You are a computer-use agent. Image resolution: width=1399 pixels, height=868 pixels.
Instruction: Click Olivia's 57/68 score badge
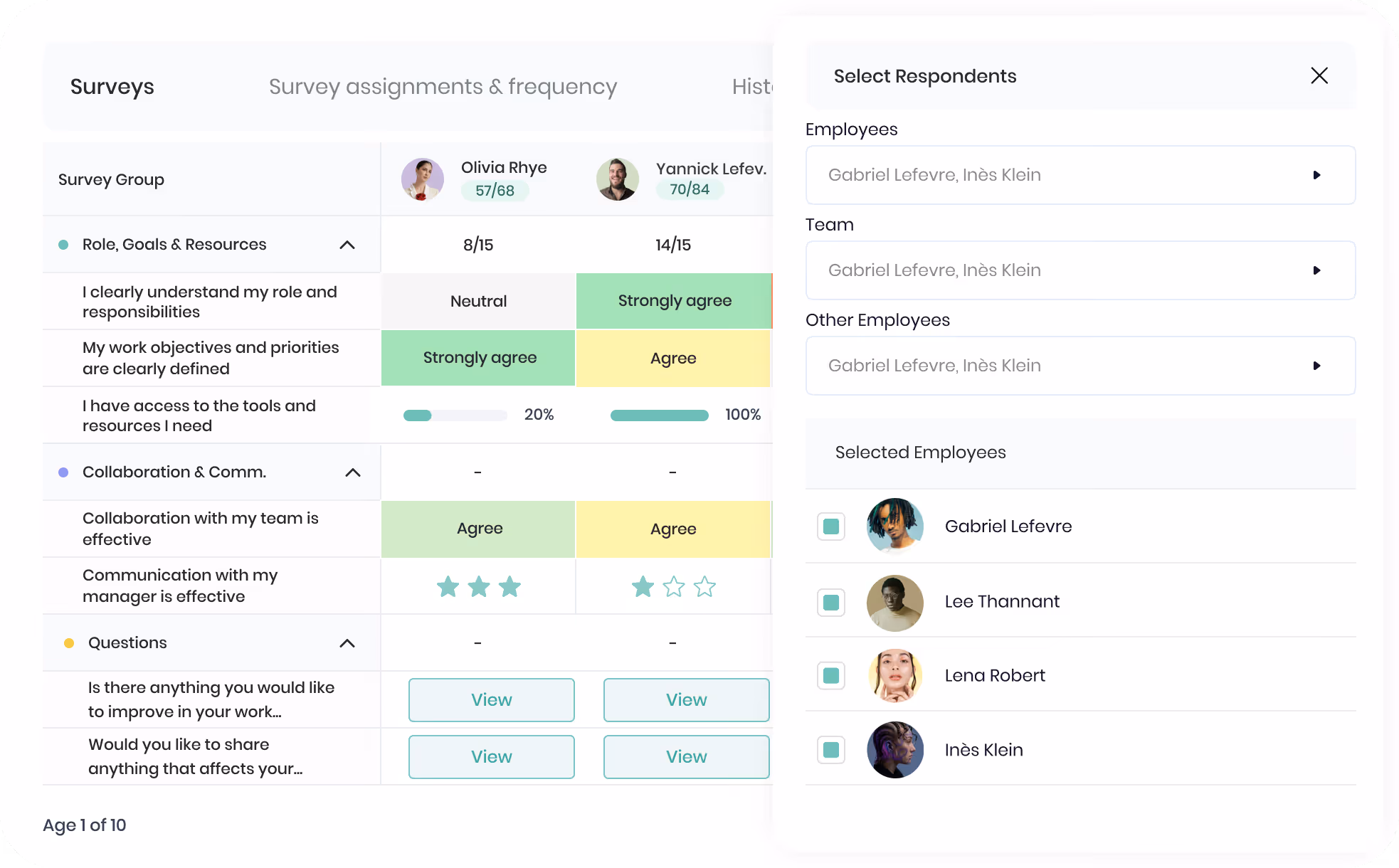(x=495, y=191)
